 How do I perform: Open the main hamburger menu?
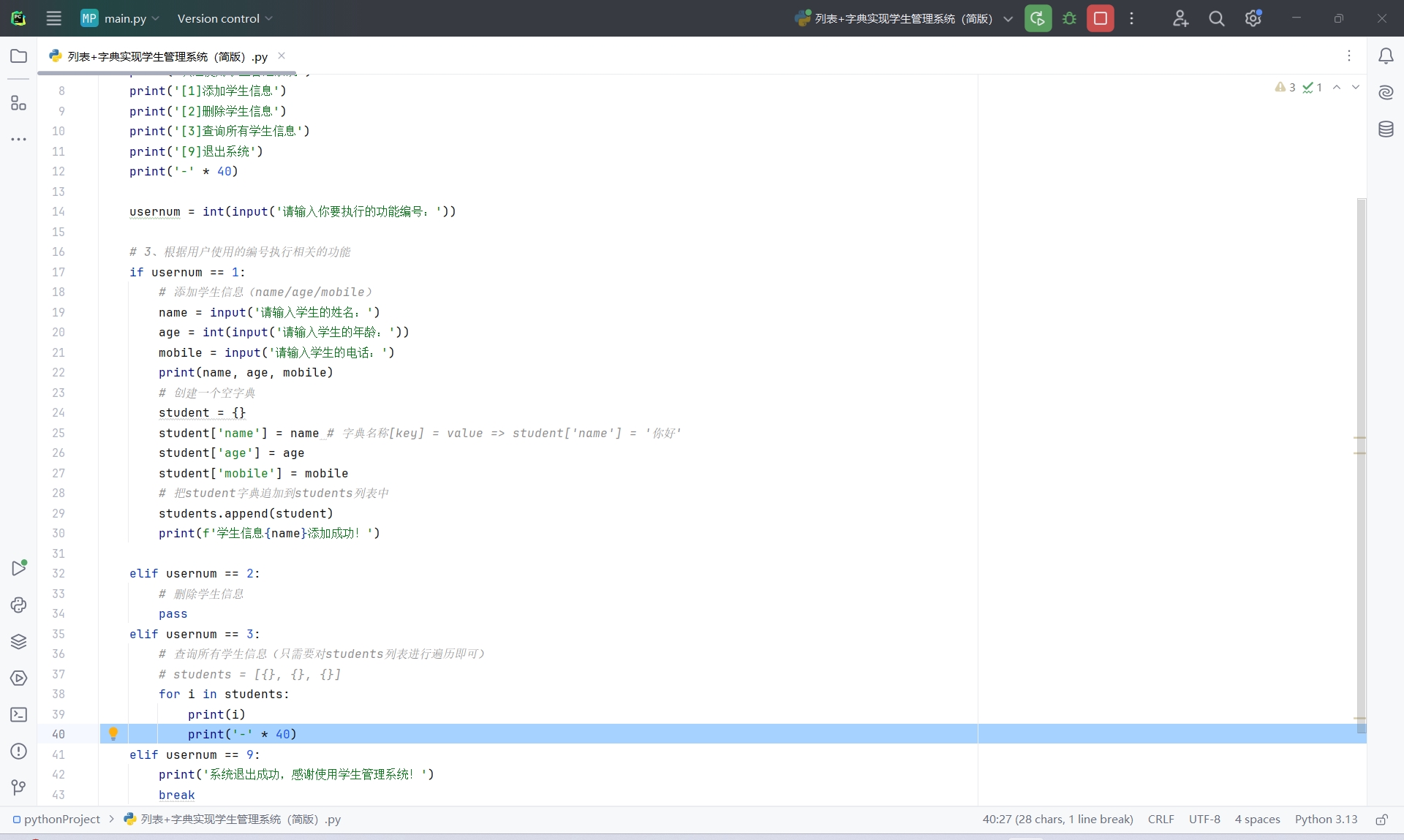pyautogui.click(x=53, y=18)
